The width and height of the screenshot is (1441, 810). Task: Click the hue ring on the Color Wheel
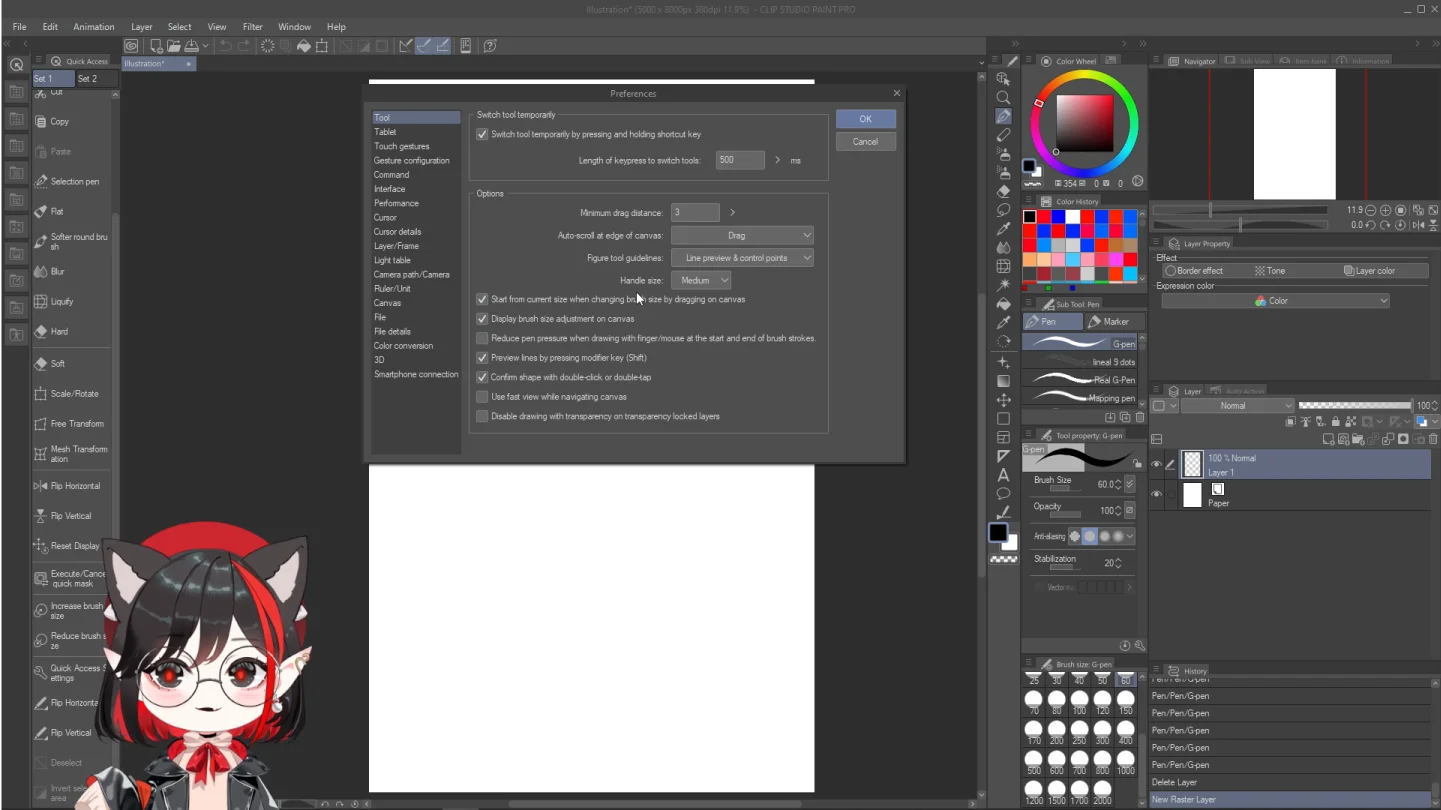tap(1084, 74)
